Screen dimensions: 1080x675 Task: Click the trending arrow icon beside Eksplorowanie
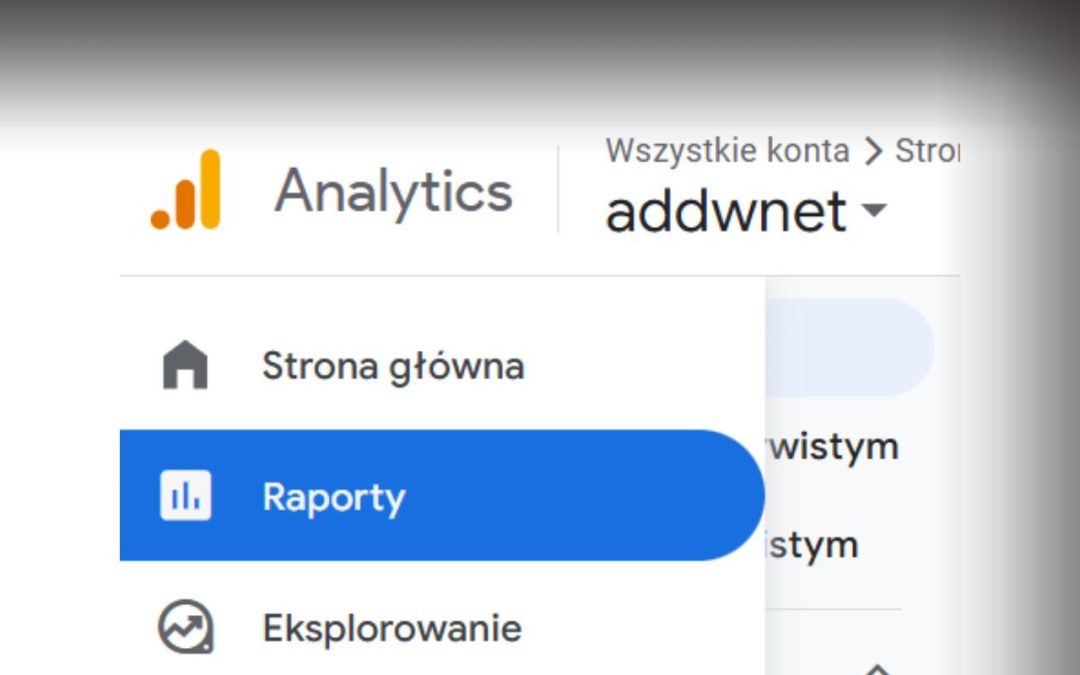click(186, 628)
